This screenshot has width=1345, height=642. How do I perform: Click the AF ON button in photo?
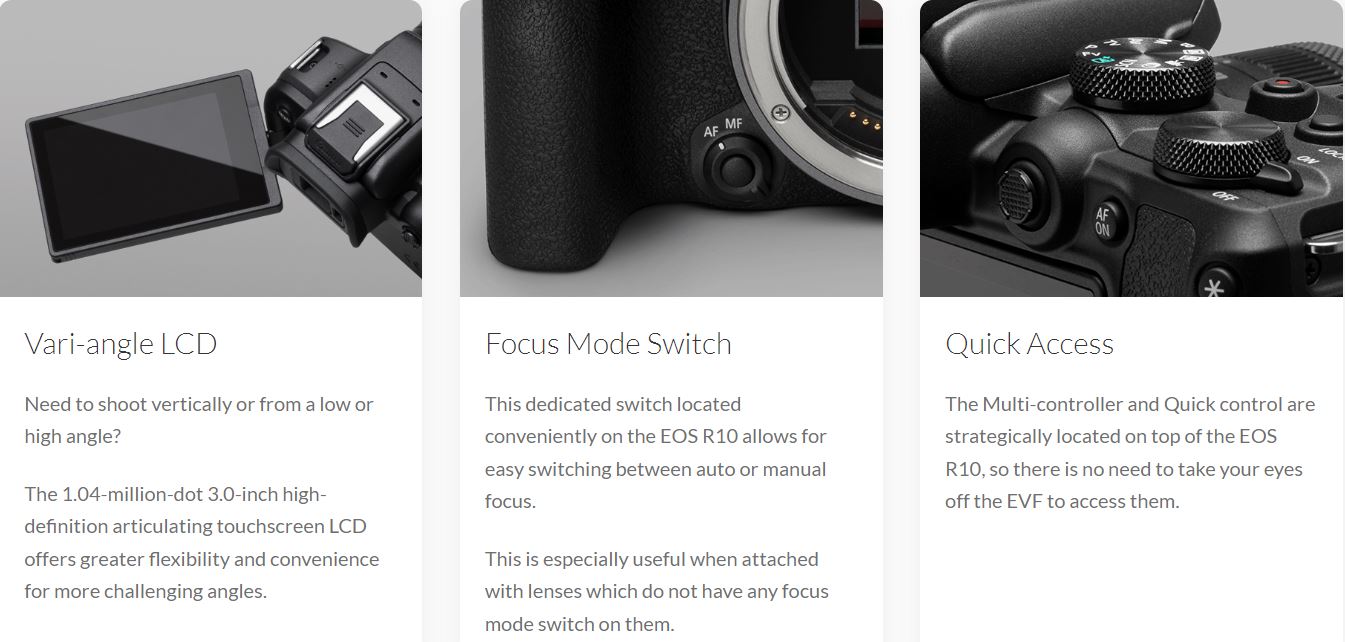(x=1103, y=222)
